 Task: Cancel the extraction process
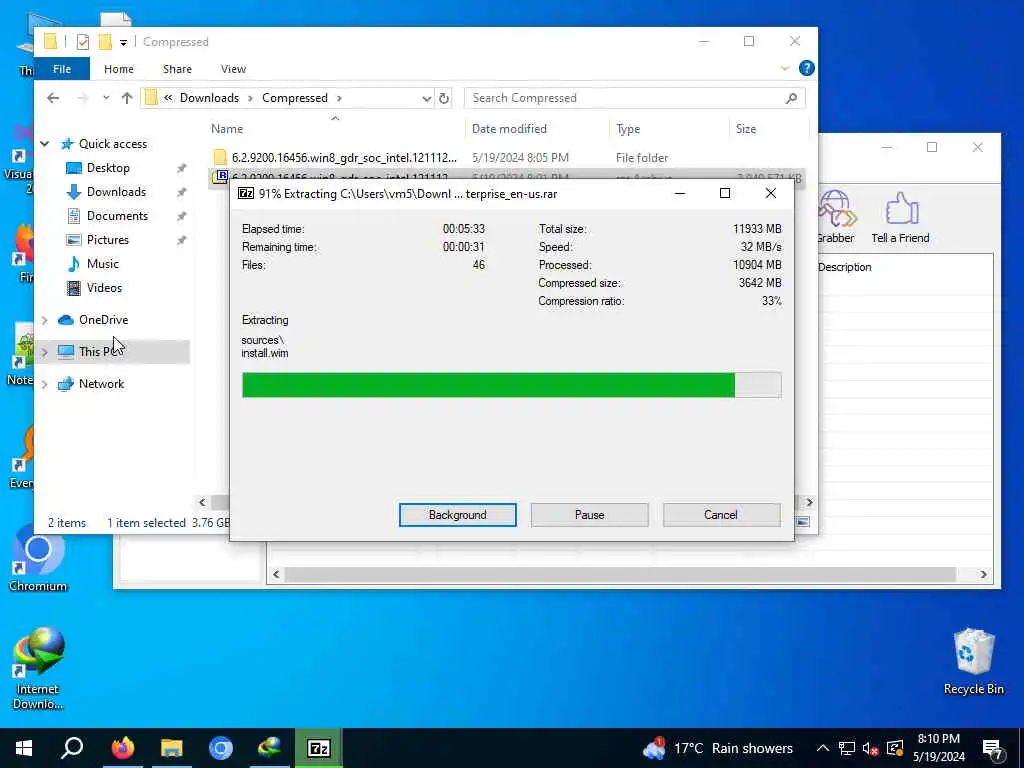pyautogui.click(x=721, y=515)
